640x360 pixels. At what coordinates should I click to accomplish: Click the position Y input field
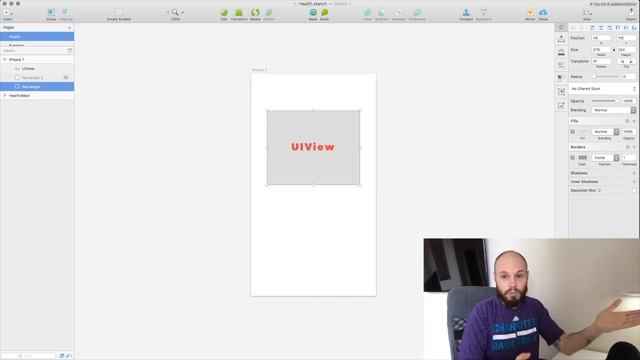tap(626, 38)
